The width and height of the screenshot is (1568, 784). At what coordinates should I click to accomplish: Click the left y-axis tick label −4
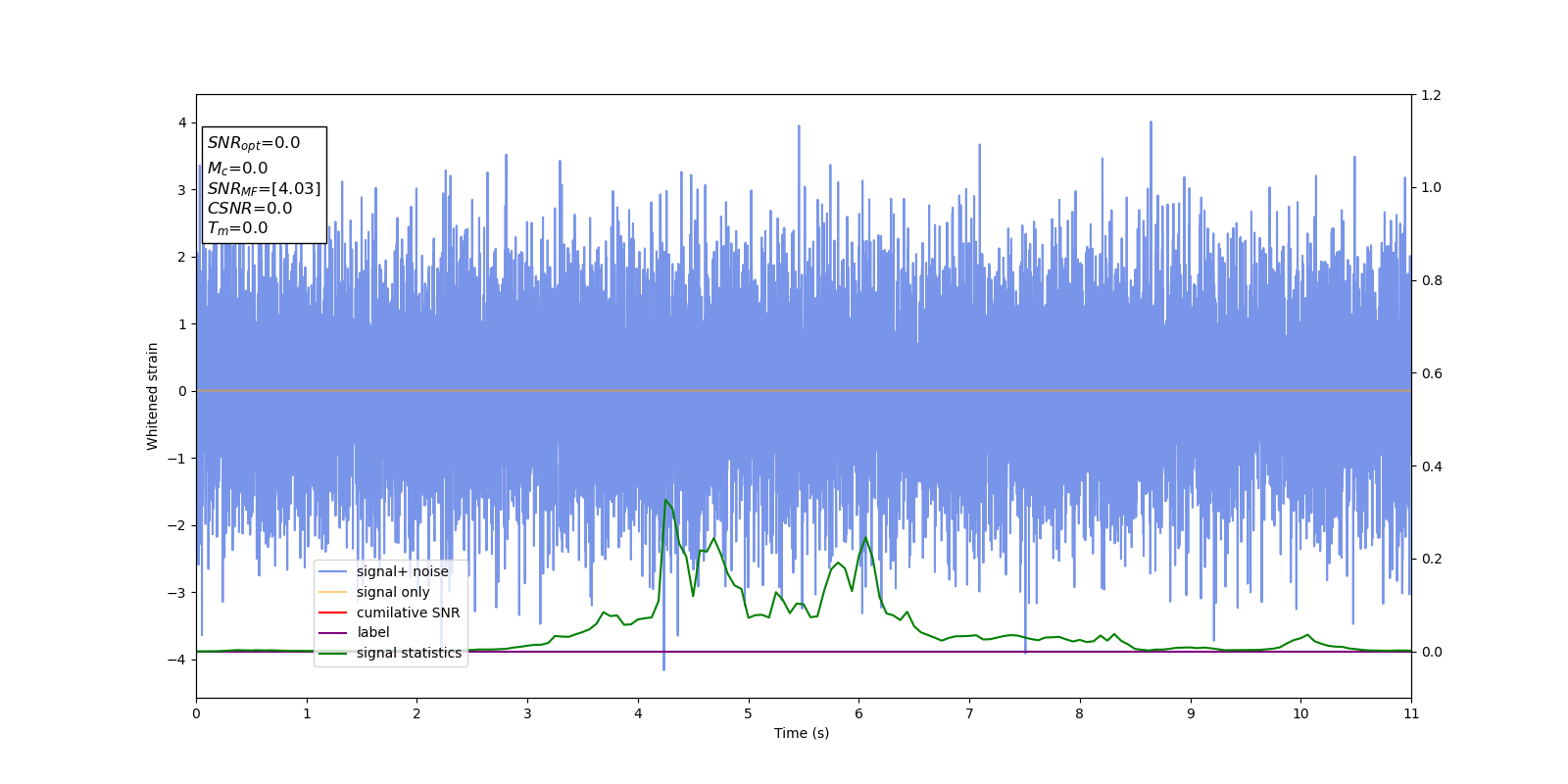click(x=178, y=660)
